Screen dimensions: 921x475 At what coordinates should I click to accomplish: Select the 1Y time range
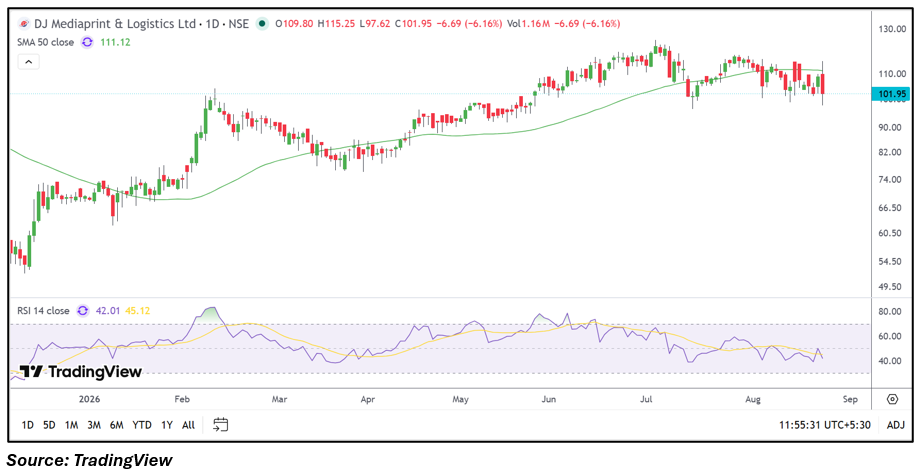[x=167, y=425]
